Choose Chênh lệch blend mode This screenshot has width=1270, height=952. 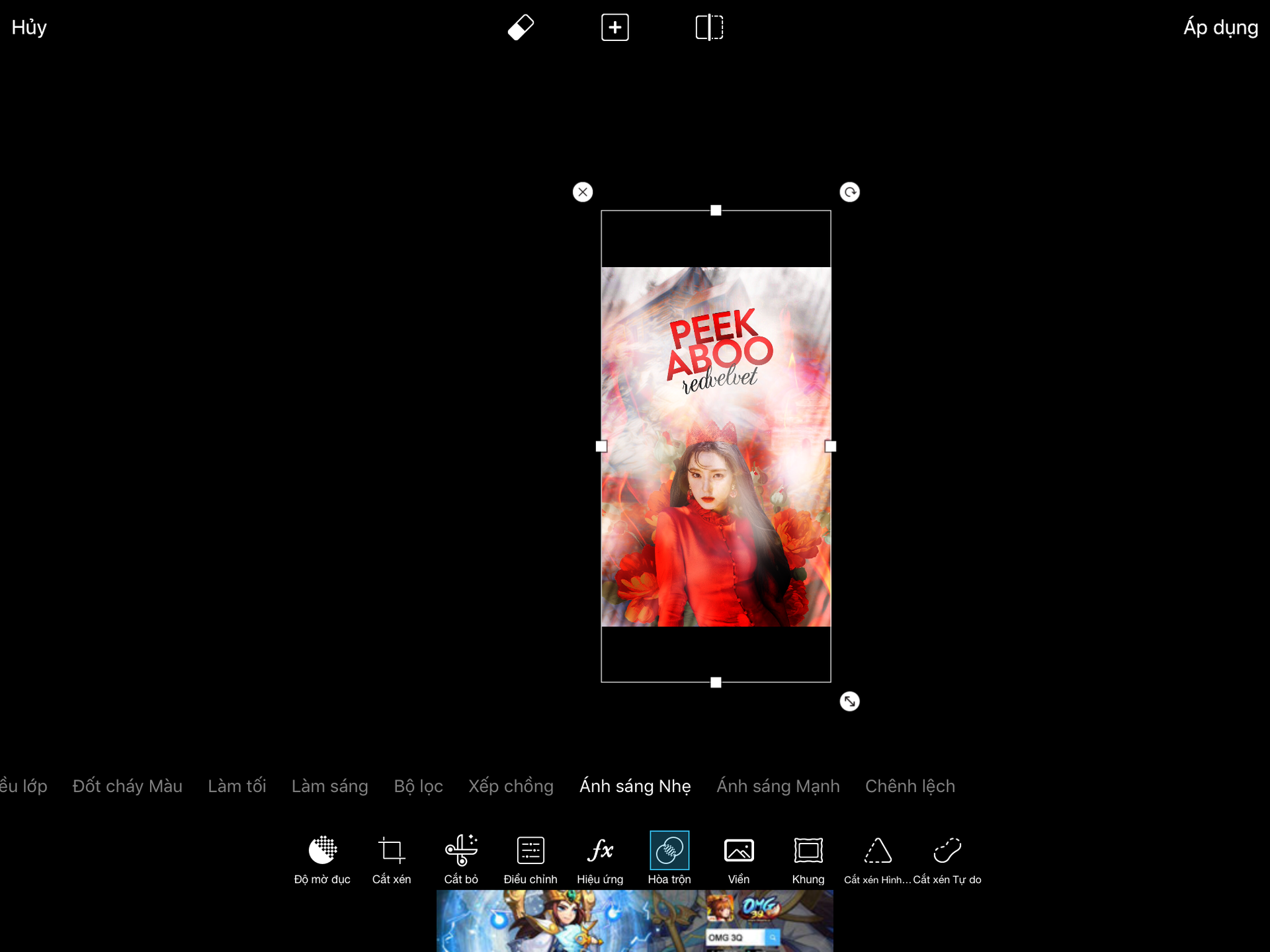[910, 786]
